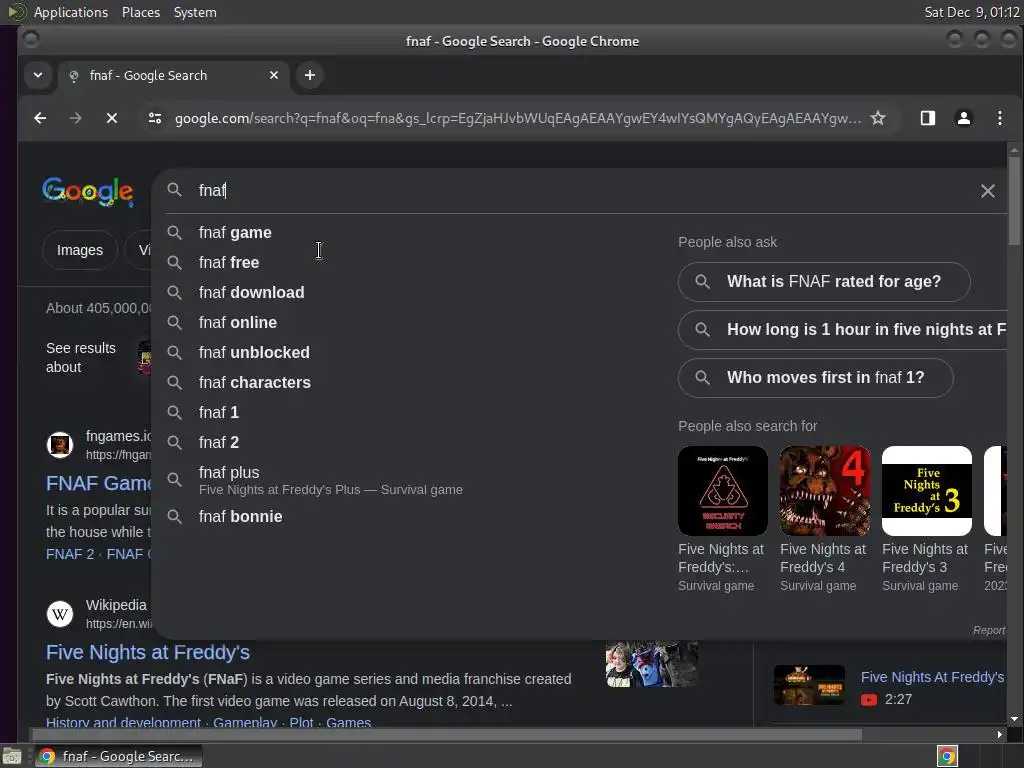Open the Places menu
This screenshot has height=768, width=1024.
tap(141, 12)
